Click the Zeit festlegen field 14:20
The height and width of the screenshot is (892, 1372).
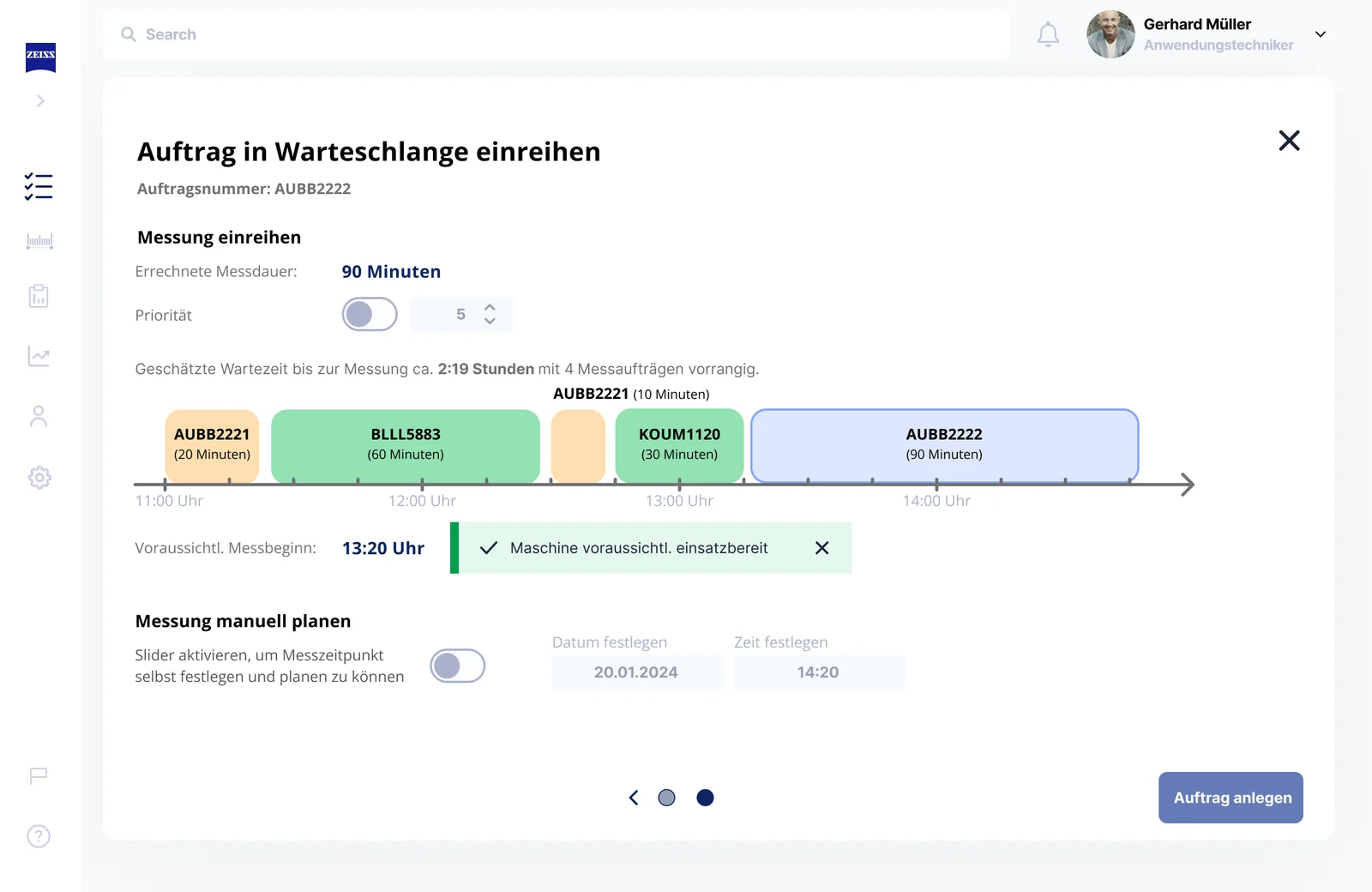click(x=819, y=672)
